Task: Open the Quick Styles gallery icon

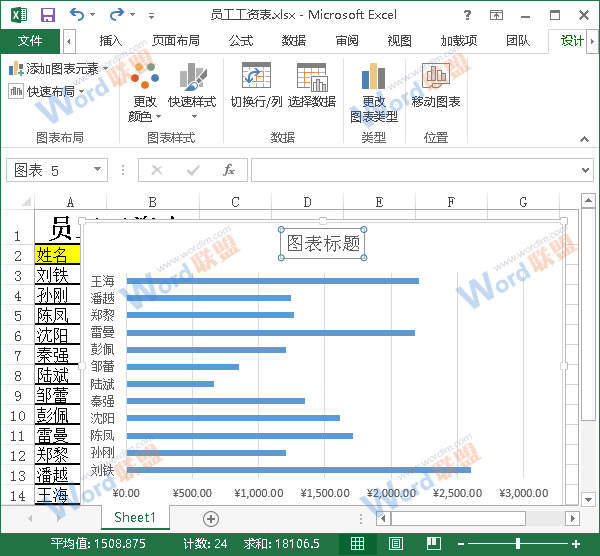Action: click(x=192, y=78)
